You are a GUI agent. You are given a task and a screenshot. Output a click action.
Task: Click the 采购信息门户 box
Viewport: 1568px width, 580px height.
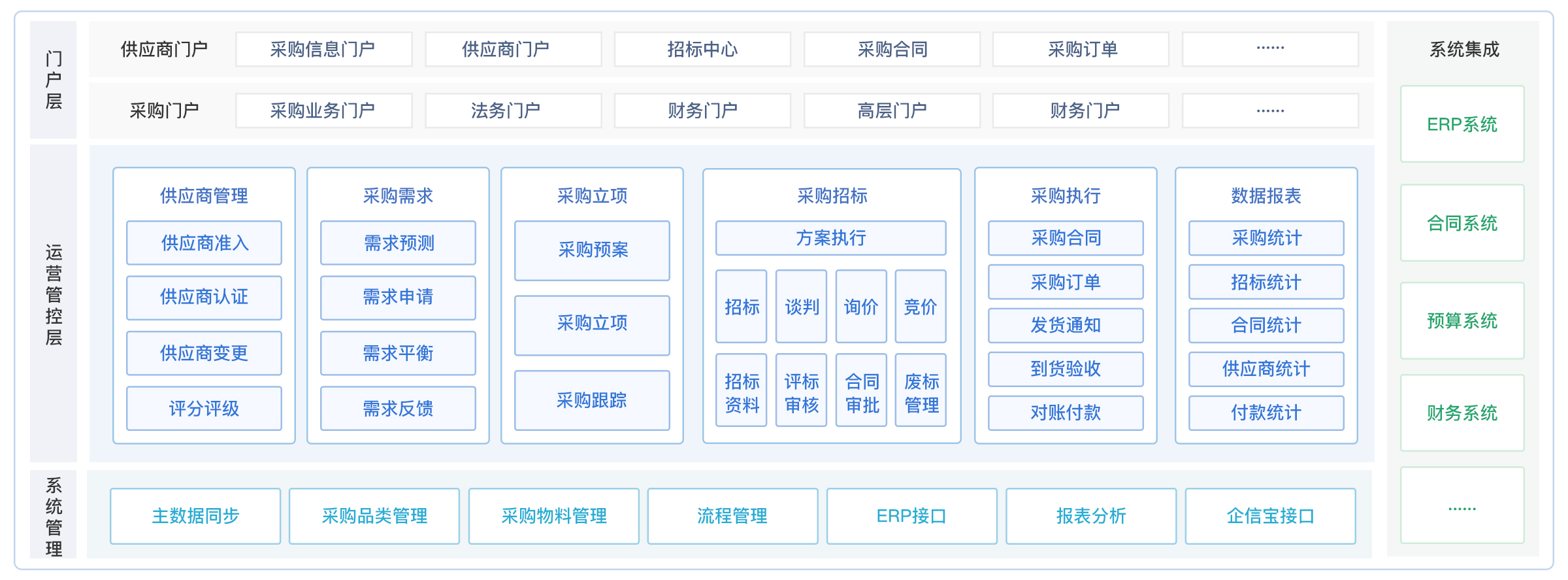tap(323, 50)
